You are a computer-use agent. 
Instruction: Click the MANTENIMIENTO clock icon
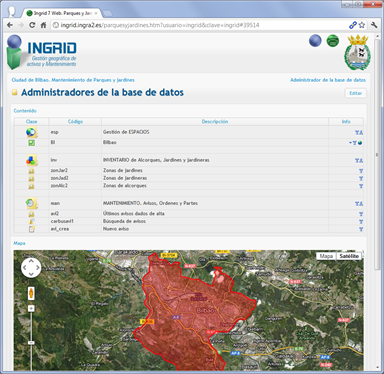point(32,203)
